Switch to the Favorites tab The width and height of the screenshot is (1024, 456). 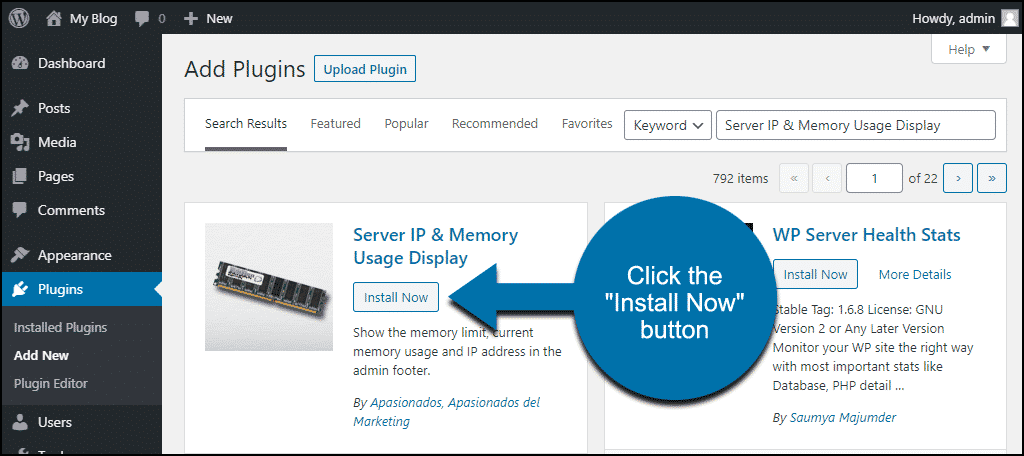(587, 124)
